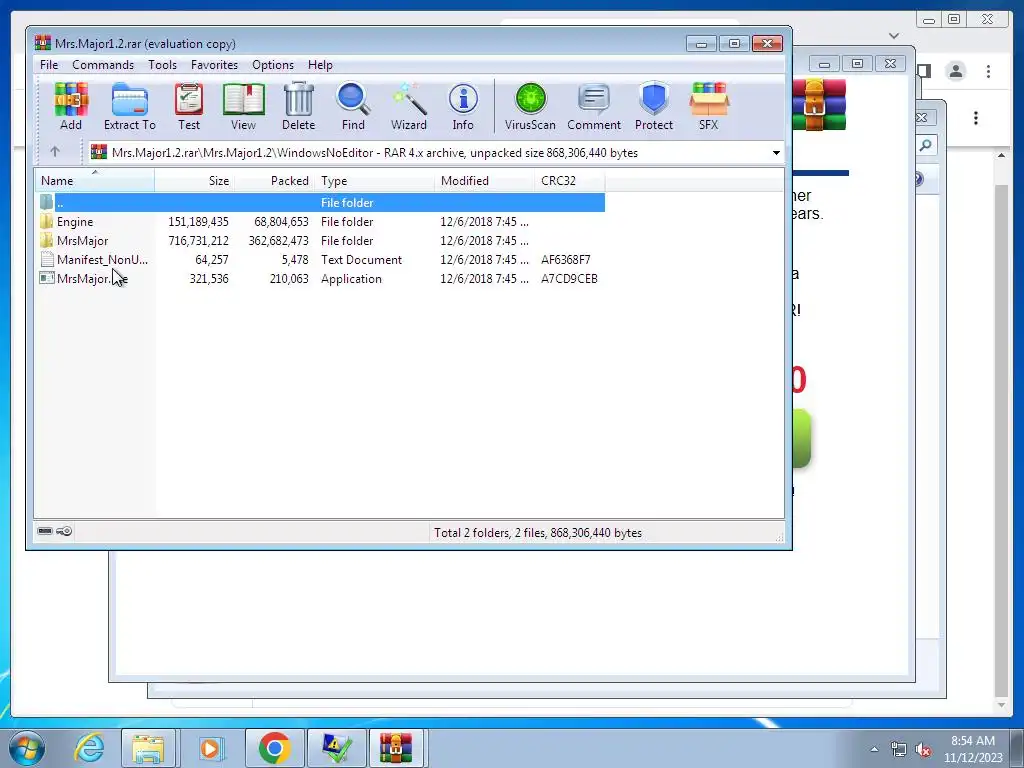This screenshot has width=1024, height=768.
Task: Click the status bar total bytes text
Action: point(537,533)
